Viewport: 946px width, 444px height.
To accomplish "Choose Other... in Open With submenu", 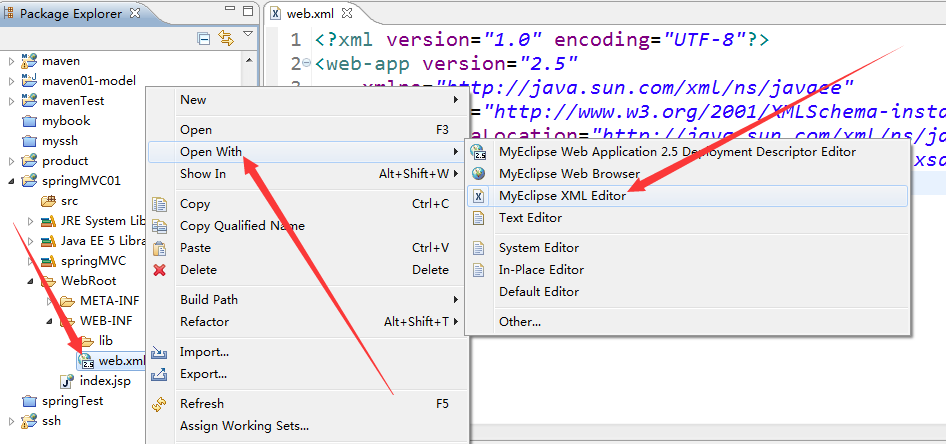I will coord(687,322).
